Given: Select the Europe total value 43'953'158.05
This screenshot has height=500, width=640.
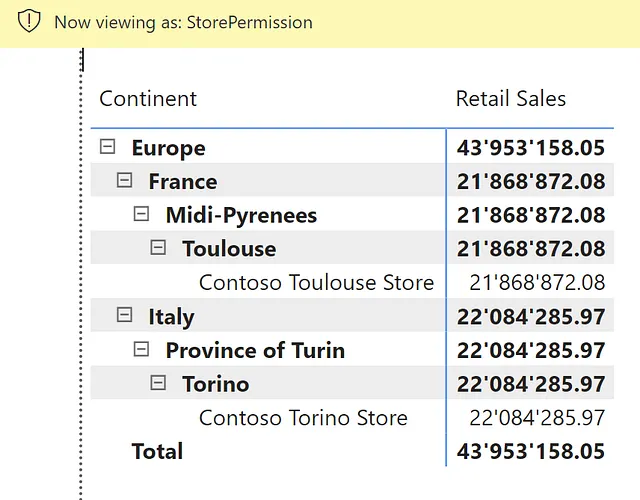Looking at the screenshot, I should point(530,148).
